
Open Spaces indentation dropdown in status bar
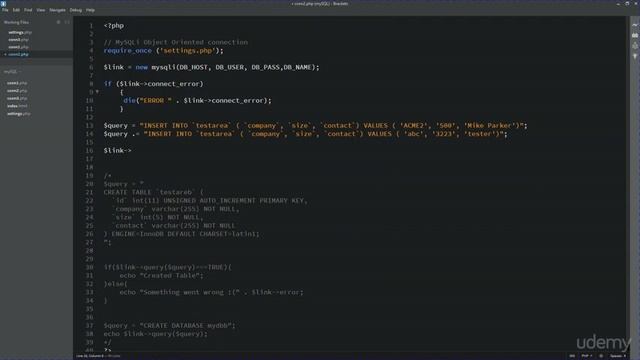(x=618, y=356)
